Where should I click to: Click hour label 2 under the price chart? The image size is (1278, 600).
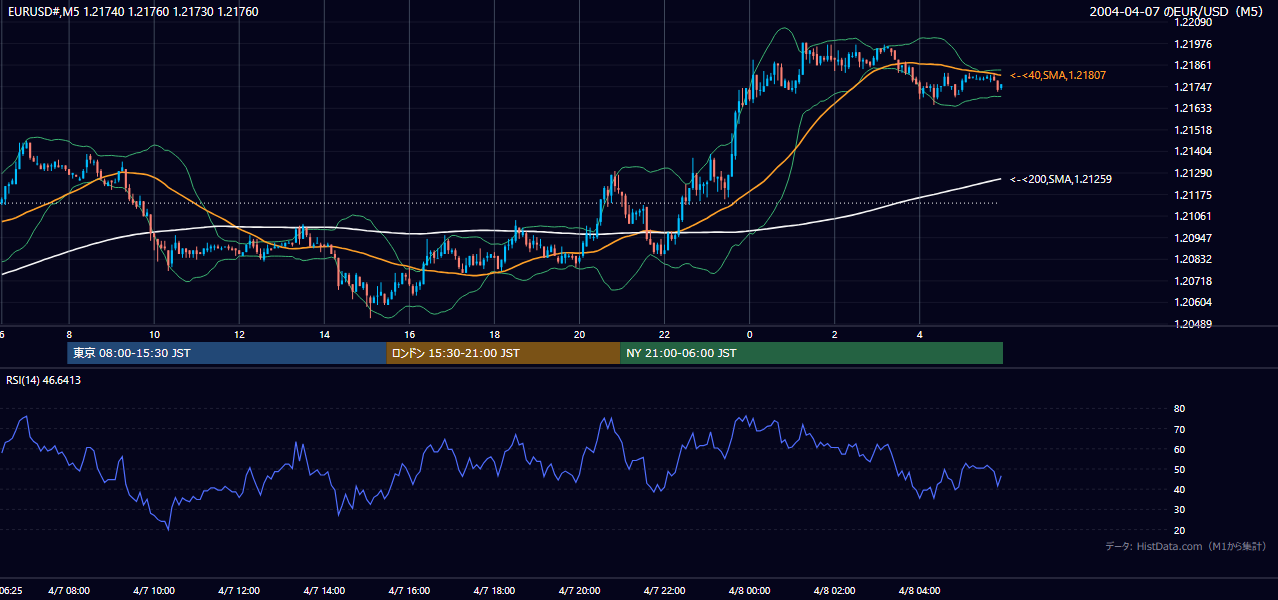click(x=834, y=334)
